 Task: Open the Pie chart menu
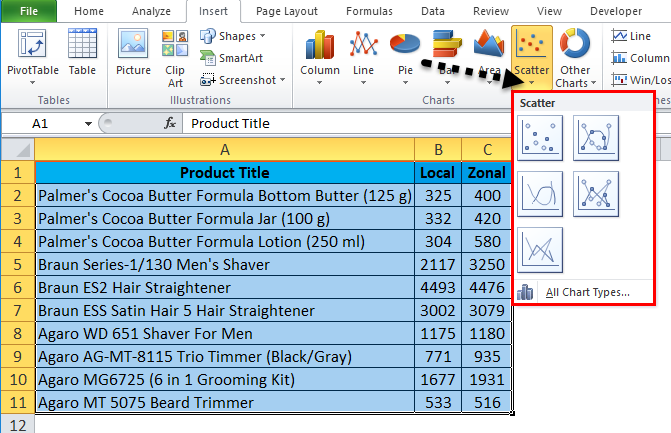[x=405, y=57]
